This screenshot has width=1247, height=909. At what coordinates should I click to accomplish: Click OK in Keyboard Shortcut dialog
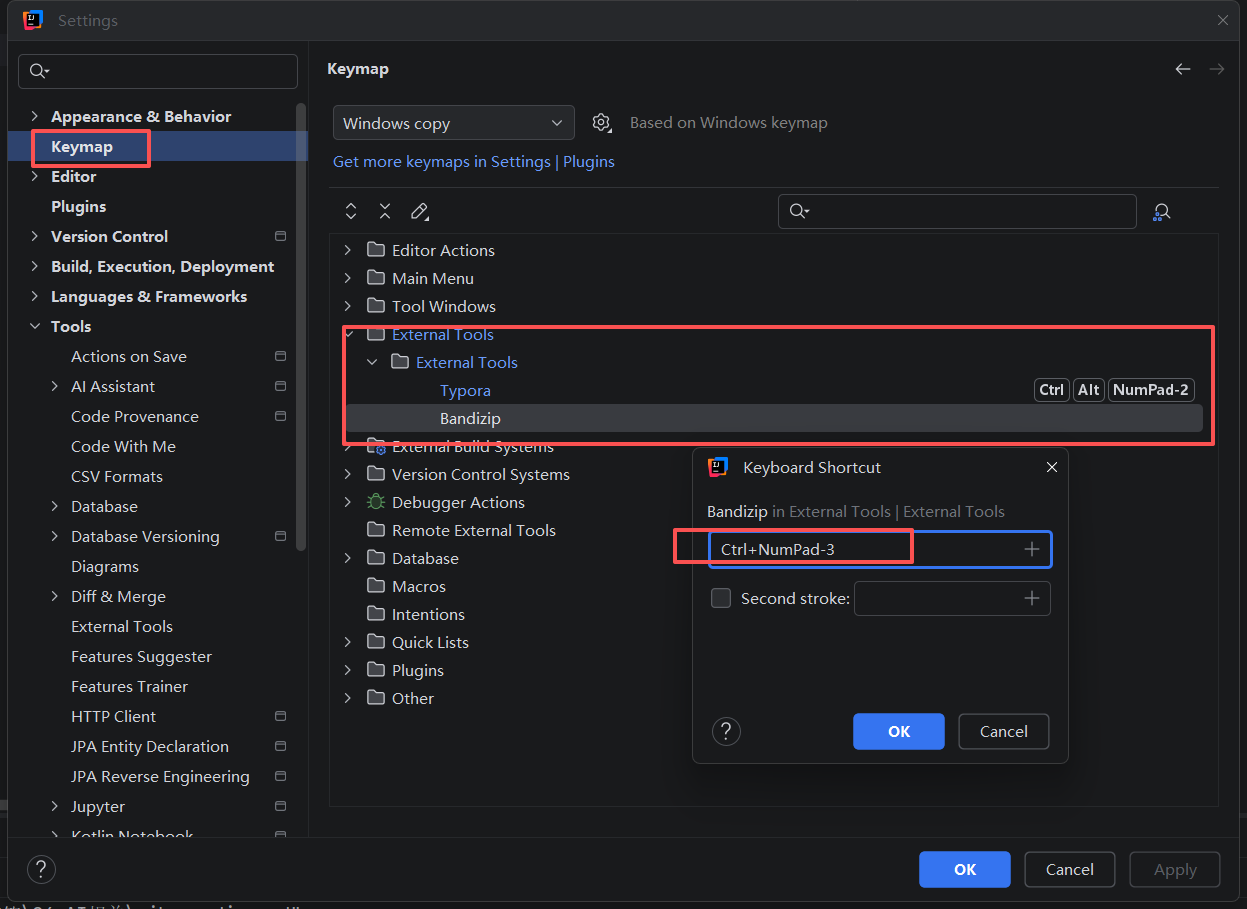click(x=898, y=731)
